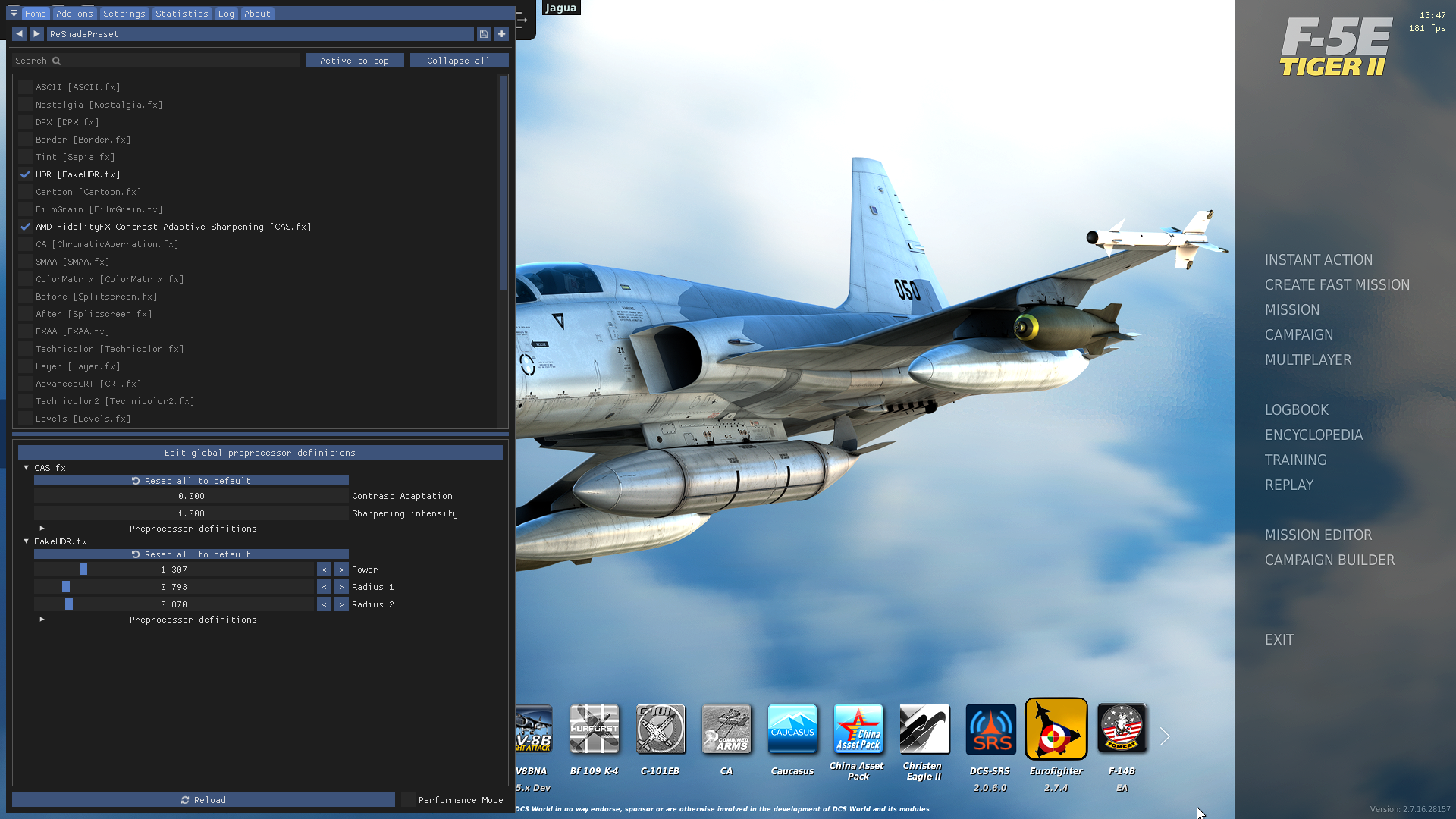1456x819 pixels.
Task: Open INSTANT ACTION from main menu
Action: (1319, 260)
